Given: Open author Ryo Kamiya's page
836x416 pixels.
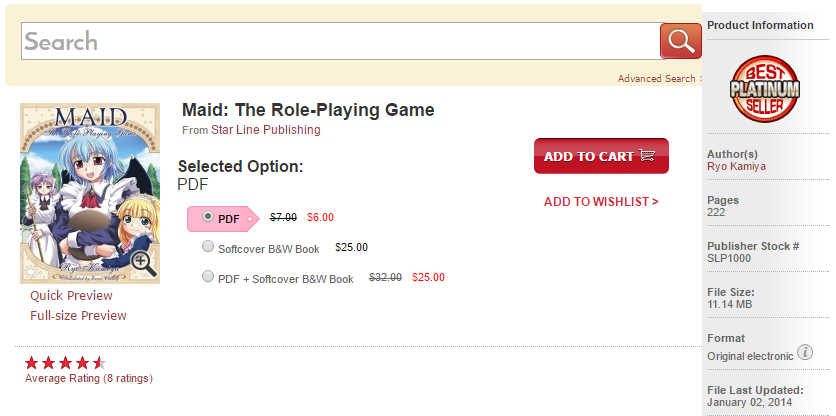Looking at the screenshot, I should 736,166.
